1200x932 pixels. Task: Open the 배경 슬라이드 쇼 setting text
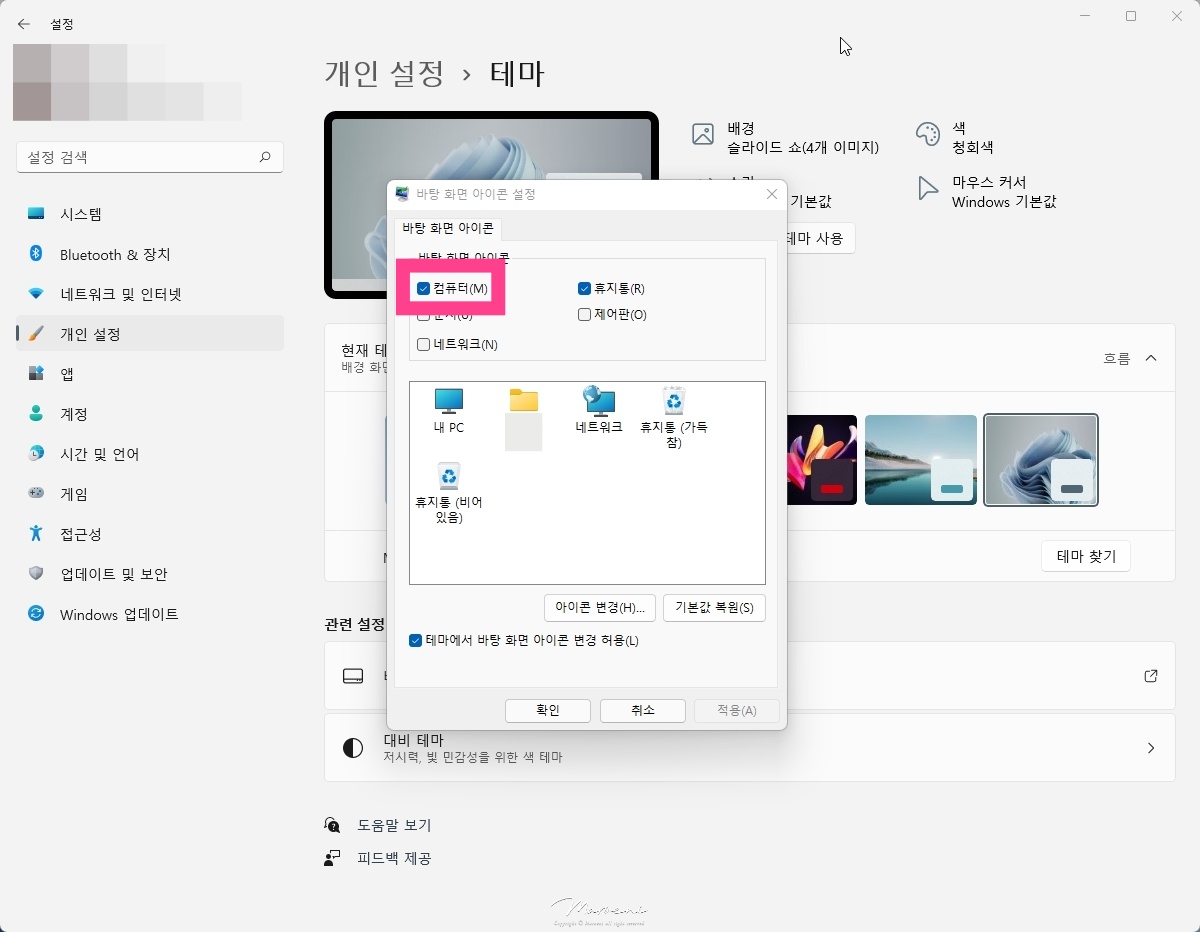[x=803, y=137]
